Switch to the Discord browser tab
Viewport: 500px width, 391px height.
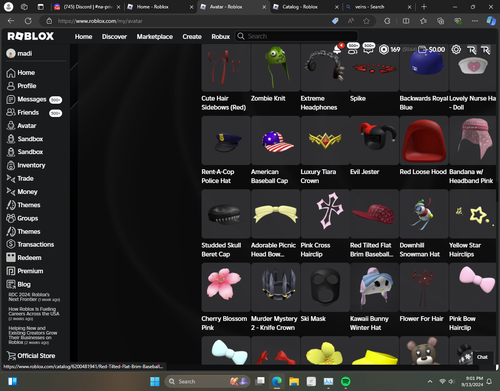(87, 7)
